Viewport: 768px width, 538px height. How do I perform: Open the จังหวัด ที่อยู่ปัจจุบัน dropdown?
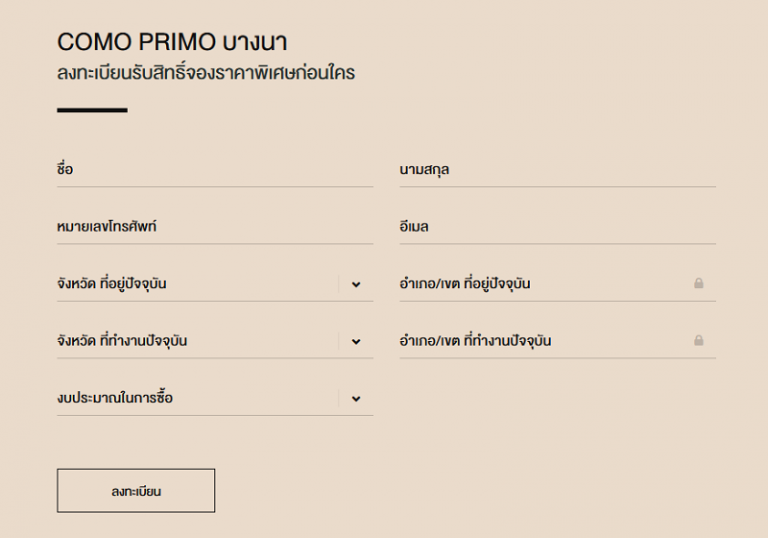click(x=215, y=284)
